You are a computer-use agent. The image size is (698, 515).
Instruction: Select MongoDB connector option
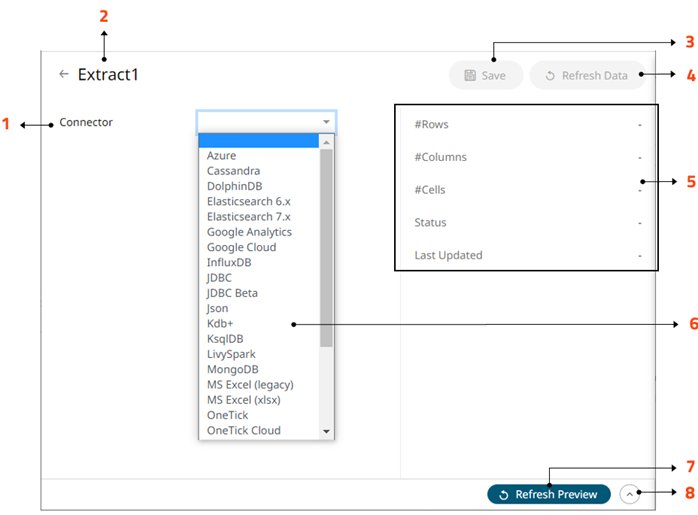(x=235, y=369)
